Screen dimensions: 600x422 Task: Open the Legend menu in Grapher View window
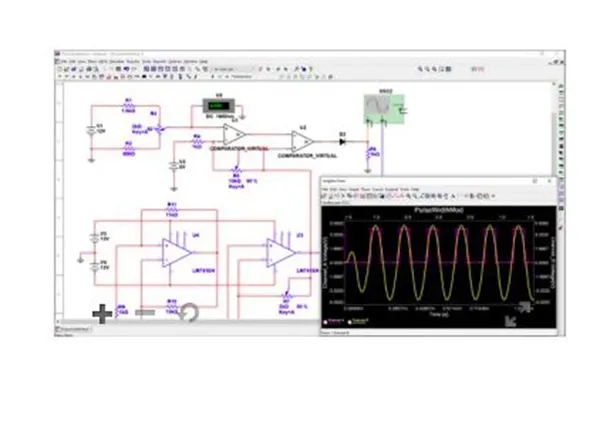391,189
